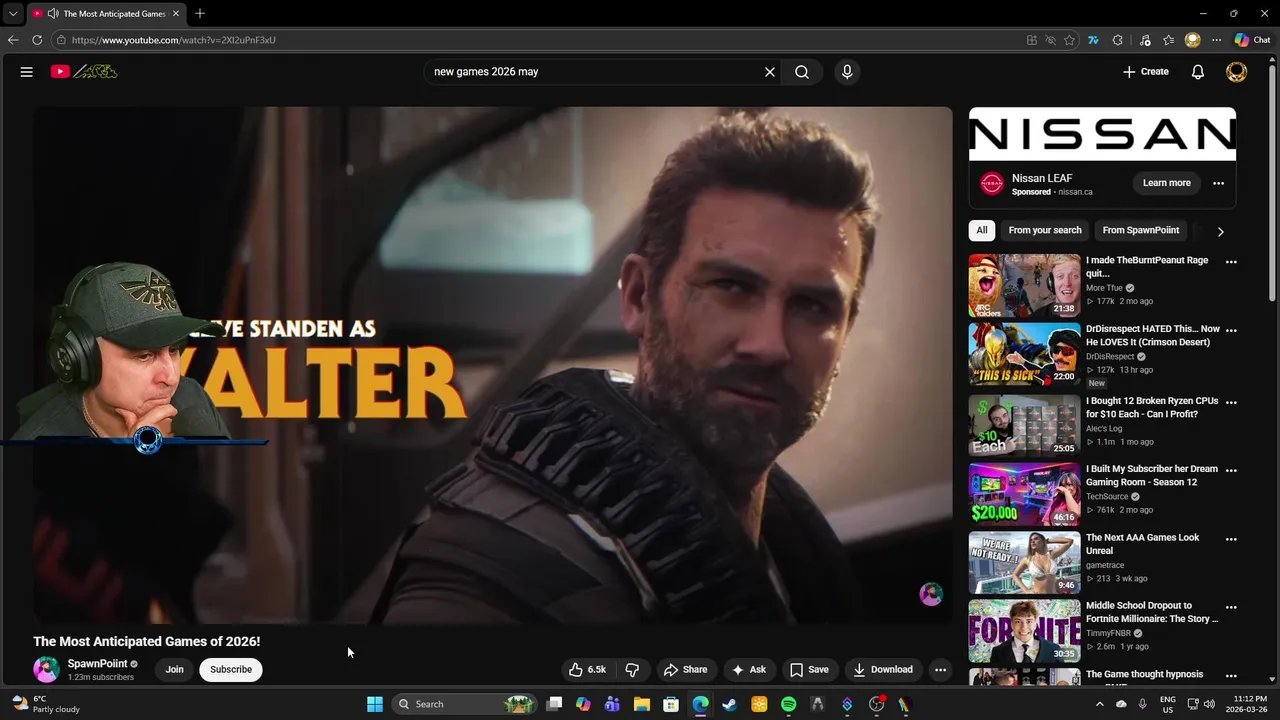Open Steam from the taskbar

click(729, 704)
